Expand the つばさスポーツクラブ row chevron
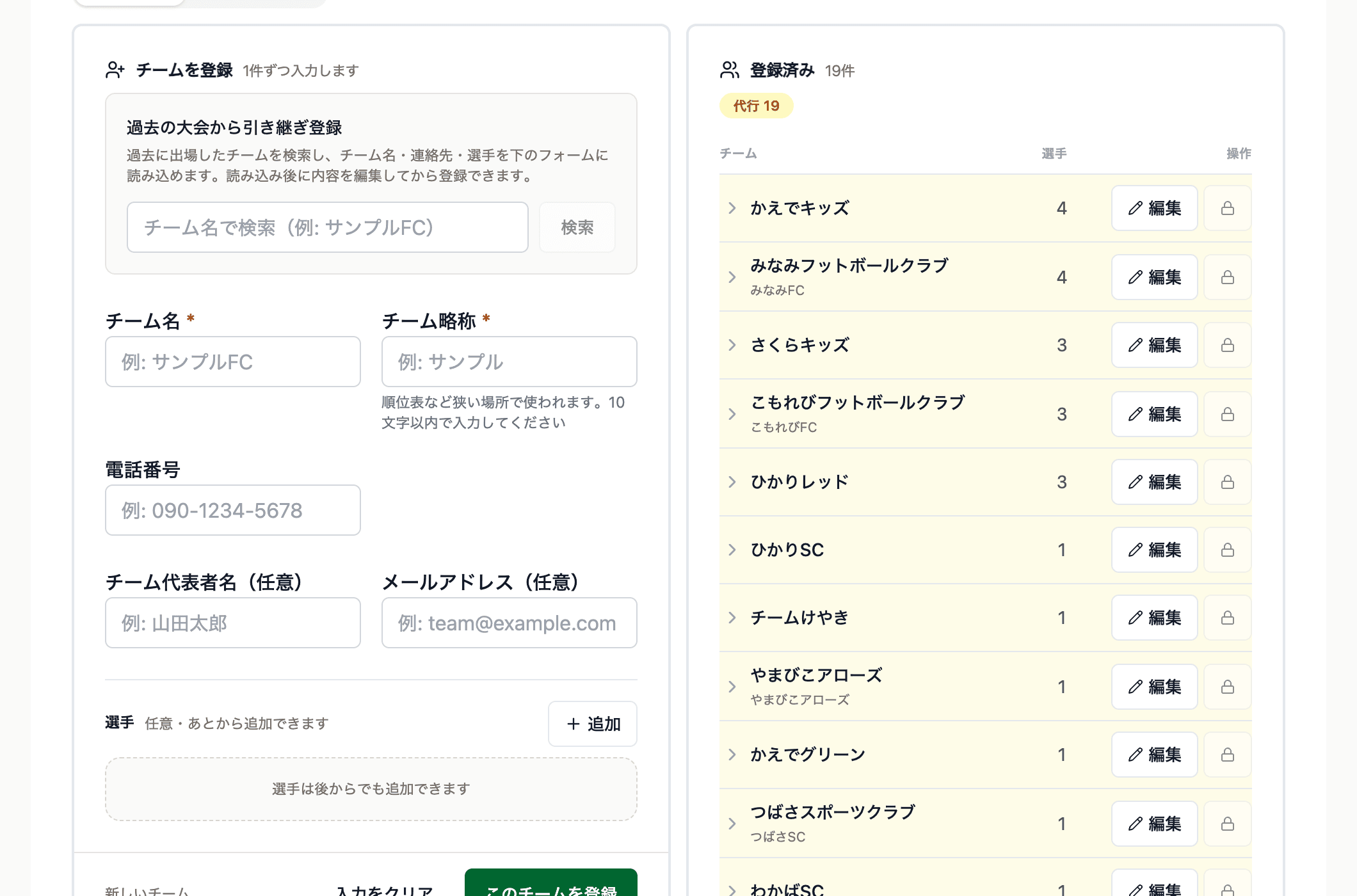1357x896 pixels. tap(732, 824)
